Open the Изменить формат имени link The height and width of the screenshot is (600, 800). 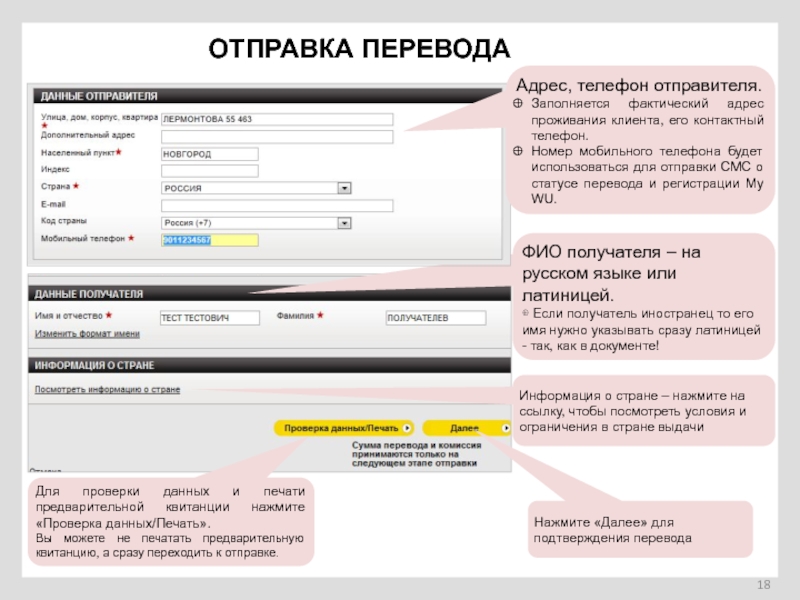(87, 332)
